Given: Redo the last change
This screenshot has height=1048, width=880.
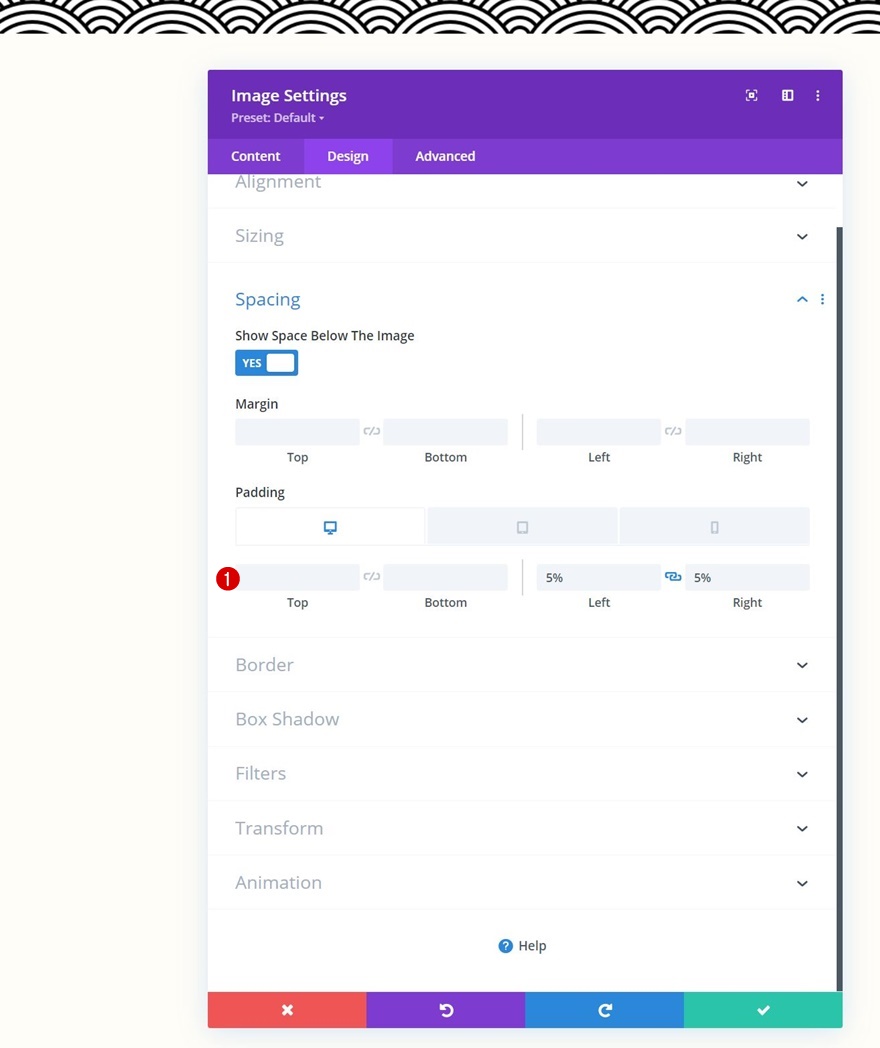Looking at the screenshot, I should [x=605, y=1010].
